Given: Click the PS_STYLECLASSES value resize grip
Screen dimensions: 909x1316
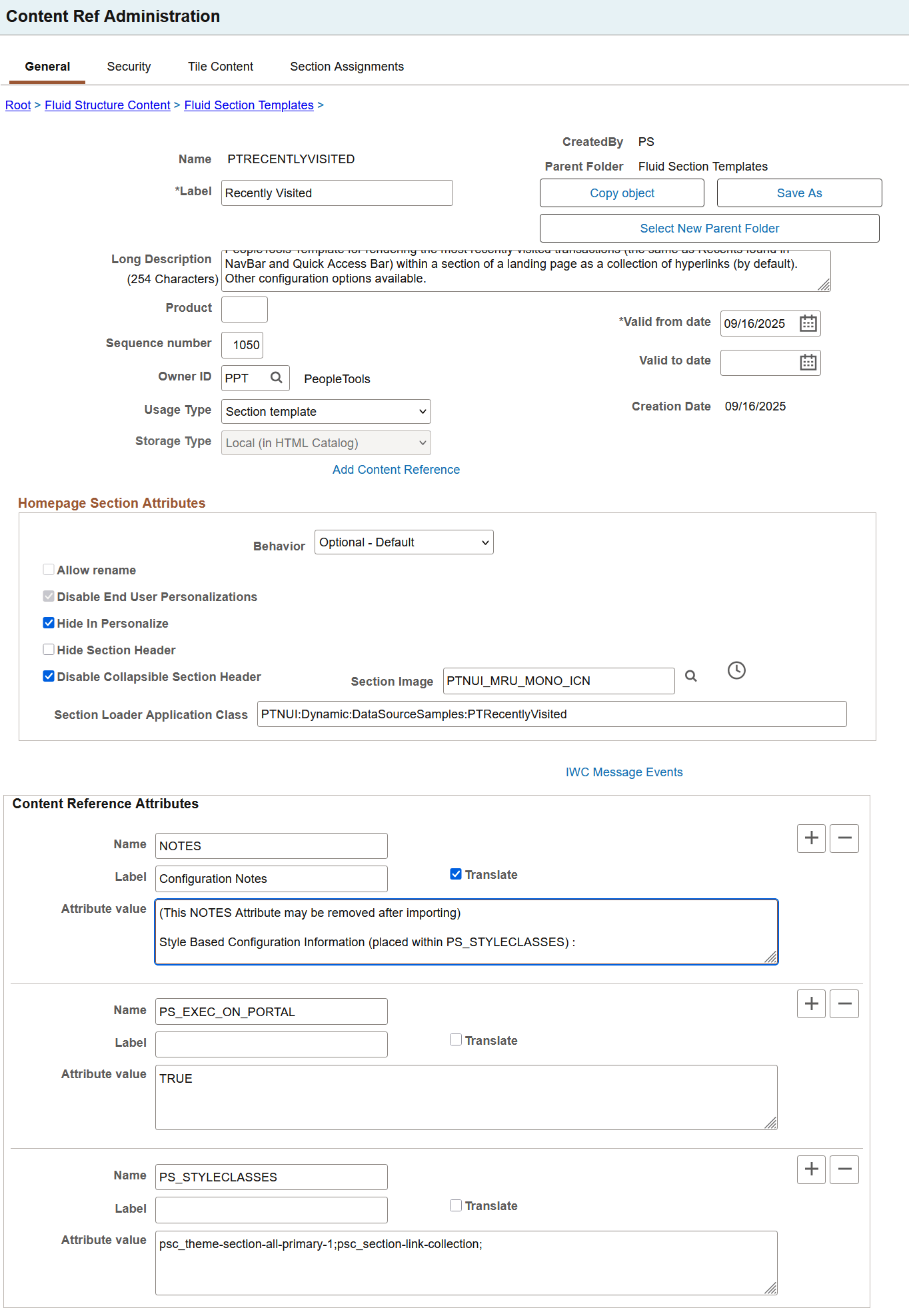Looking at the screenshot, I should (771, 1289).
